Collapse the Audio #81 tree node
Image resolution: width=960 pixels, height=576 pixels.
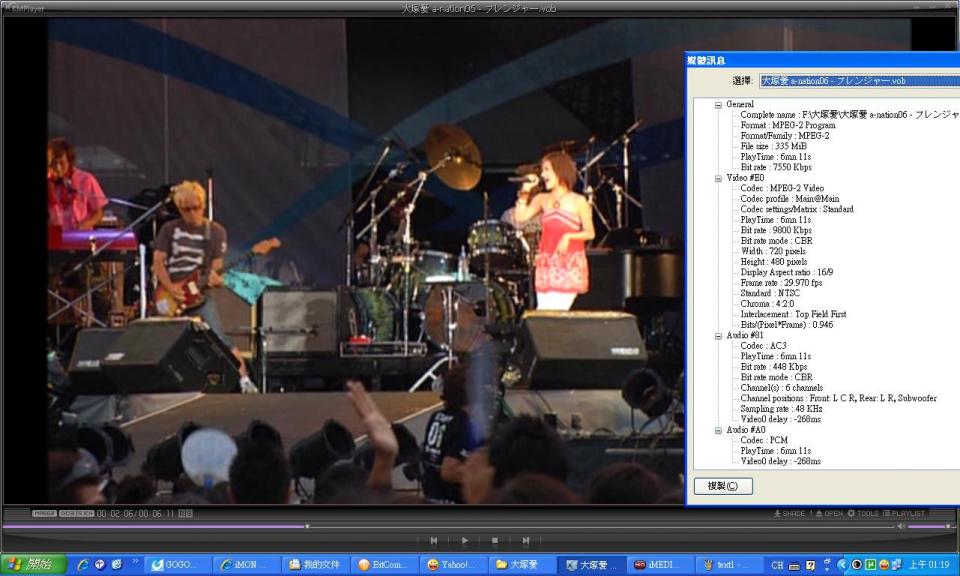coord(717,336)
